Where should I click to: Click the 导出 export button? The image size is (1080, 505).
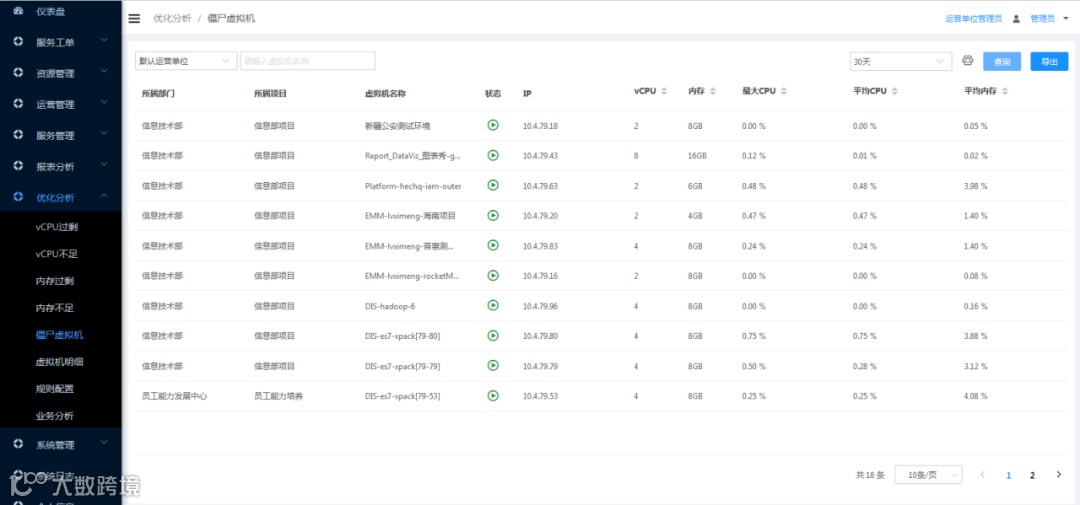point(1049,61)
